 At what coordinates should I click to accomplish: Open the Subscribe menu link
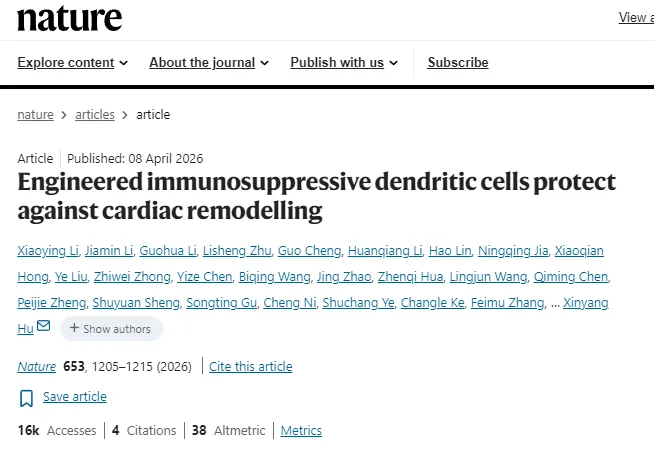pyautogui.click(x=458, y=63)
